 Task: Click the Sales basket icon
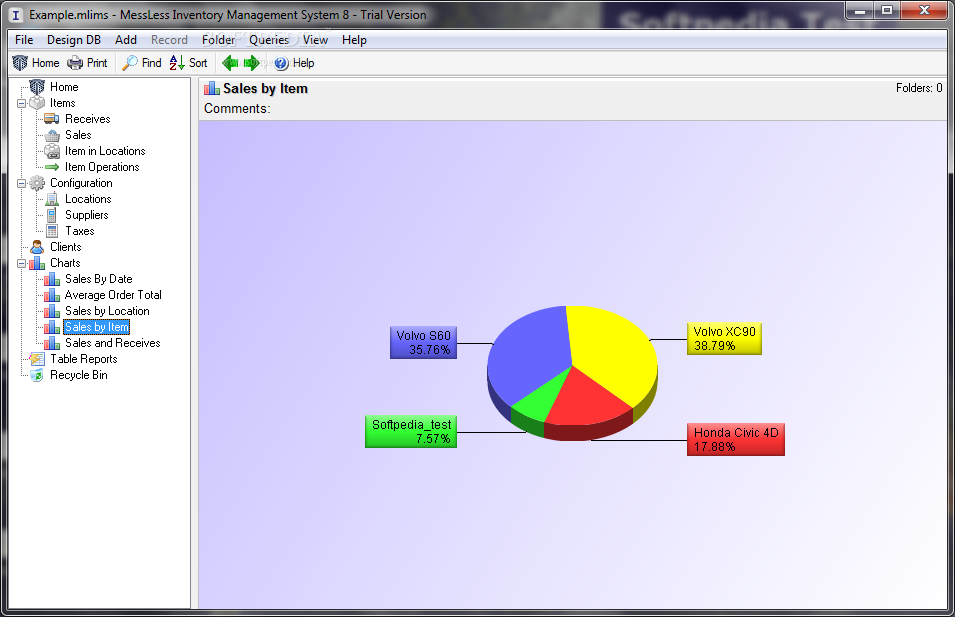coord(52,135)
